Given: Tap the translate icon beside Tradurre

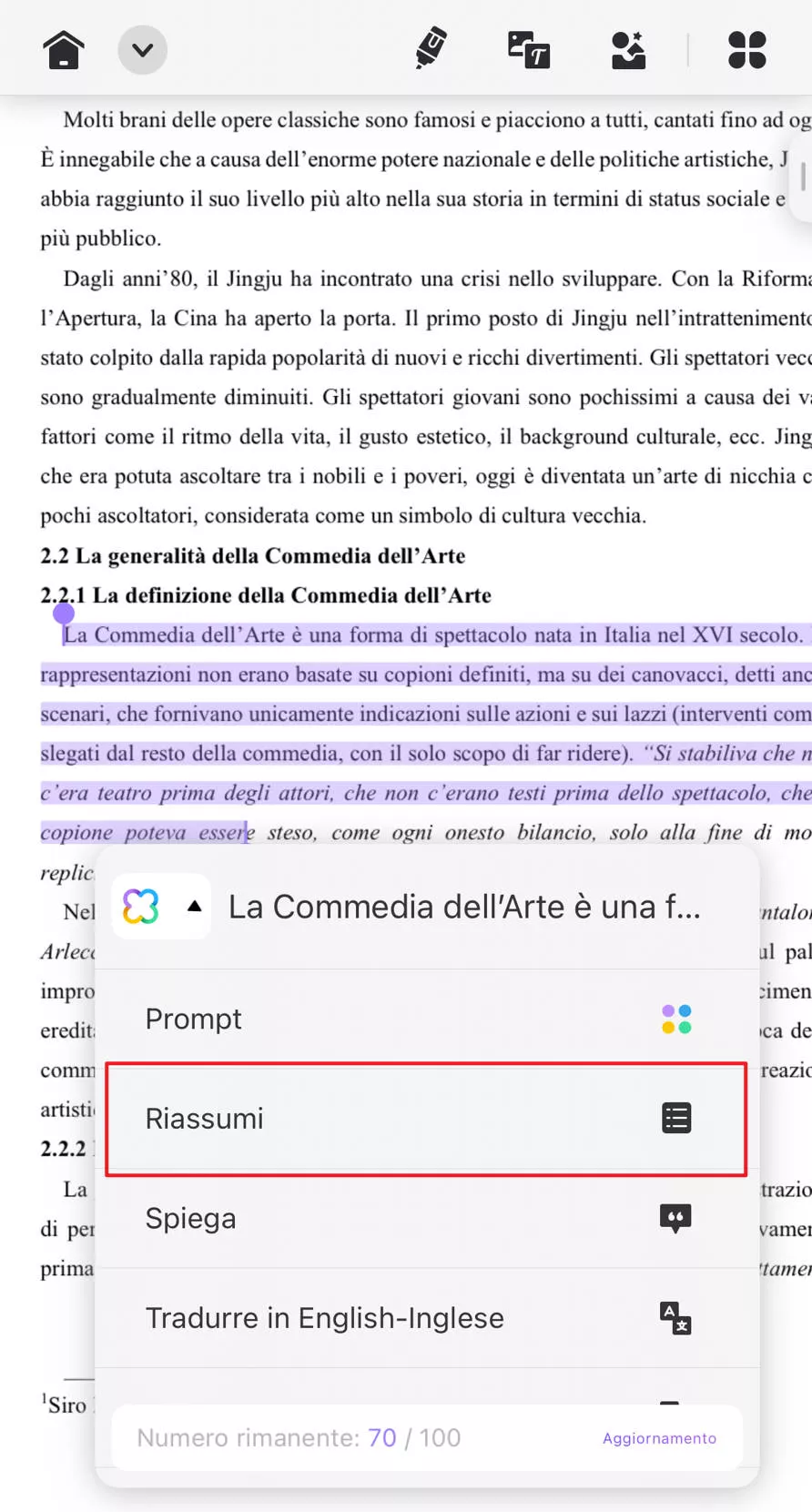Looking at the screenshot, I should [x=675, y=1318].
